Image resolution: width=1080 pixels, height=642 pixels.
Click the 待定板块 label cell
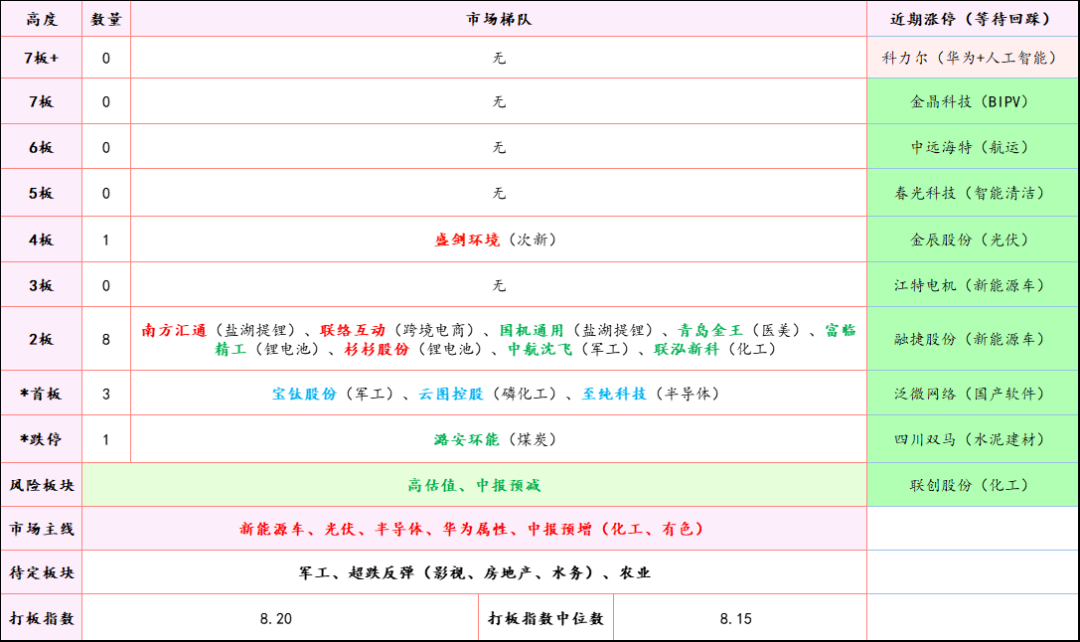click(41, 572)
